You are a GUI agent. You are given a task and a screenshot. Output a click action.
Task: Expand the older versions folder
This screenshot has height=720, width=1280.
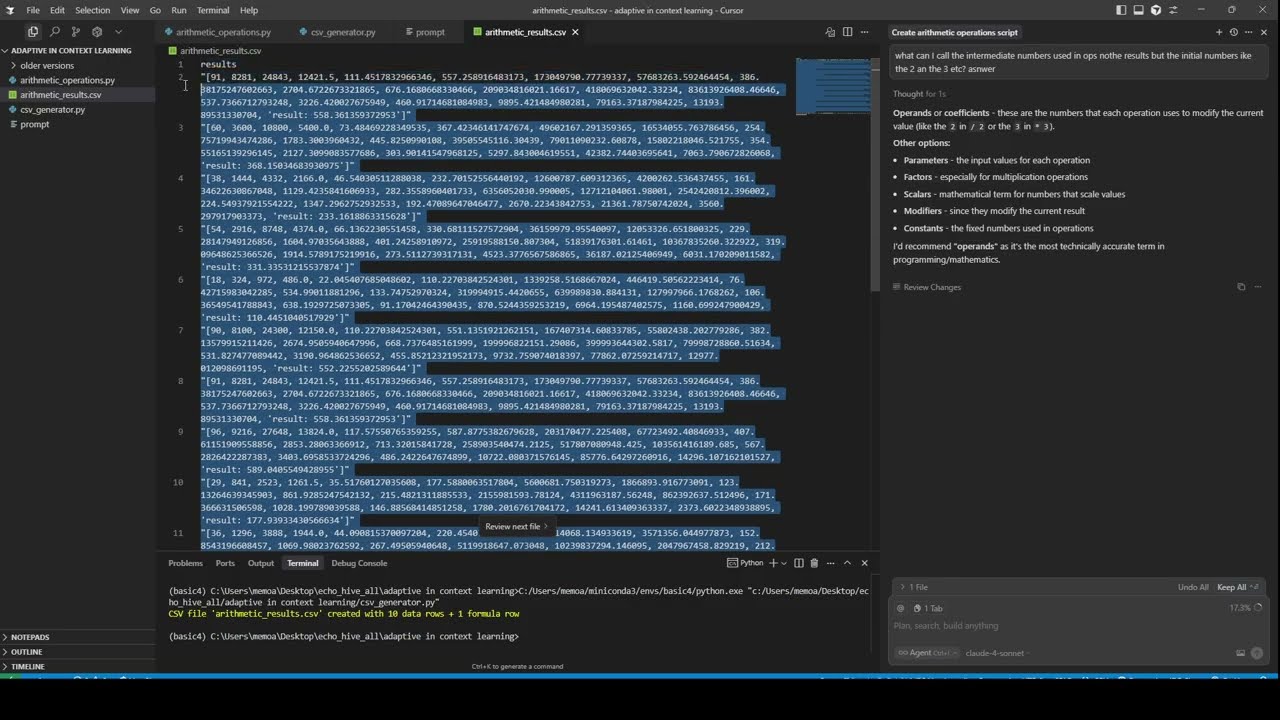coord(77,65)
